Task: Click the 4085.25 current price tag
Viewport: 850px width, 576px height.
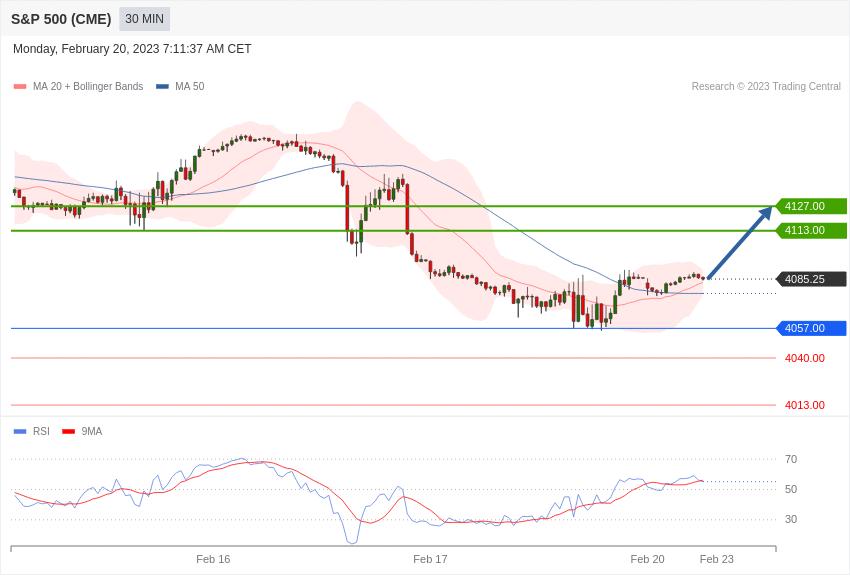Action: (x=812, y=279)
